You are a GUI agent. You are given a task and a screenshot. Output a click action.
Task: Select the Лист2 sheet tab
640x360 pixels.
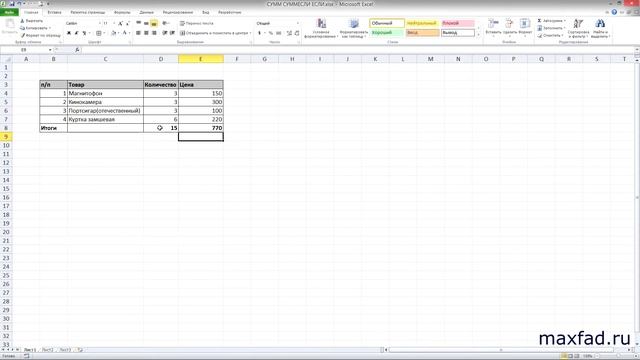tap(47, 350)
